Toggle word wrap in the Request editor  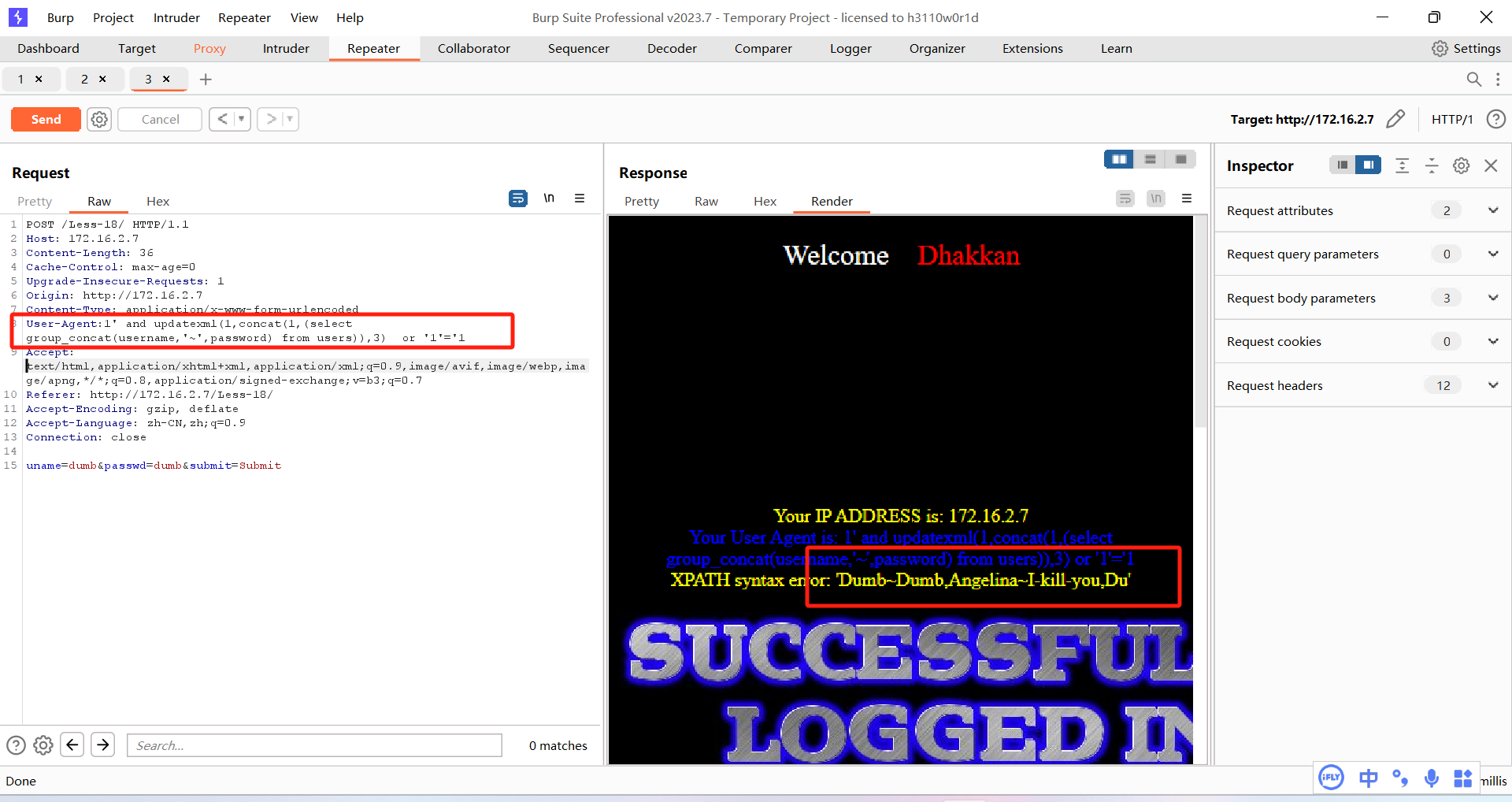tap(518, 199)
